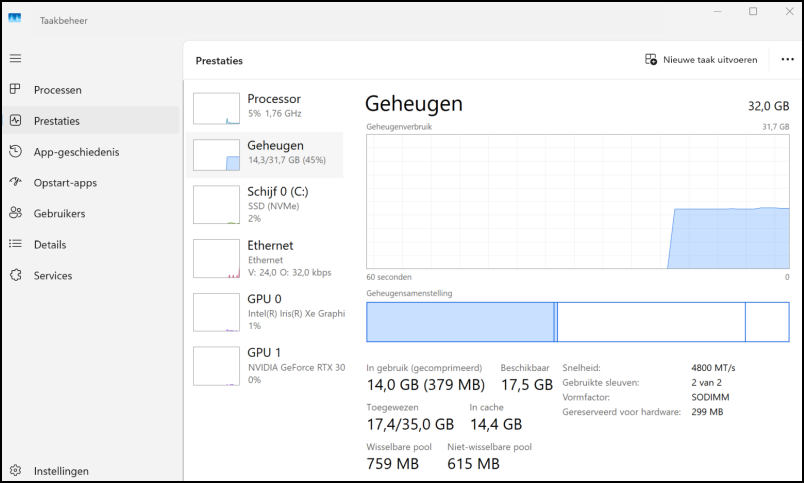The height and width of the screenshot is (483, 804).
Task: Select GPU 0 Intel Iris Xe item
Action: (265, 311)
